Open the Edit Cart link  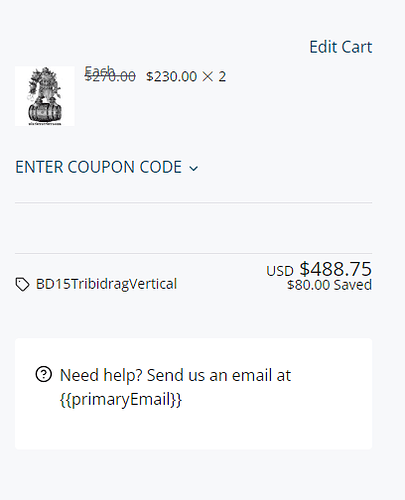point(340,47)
